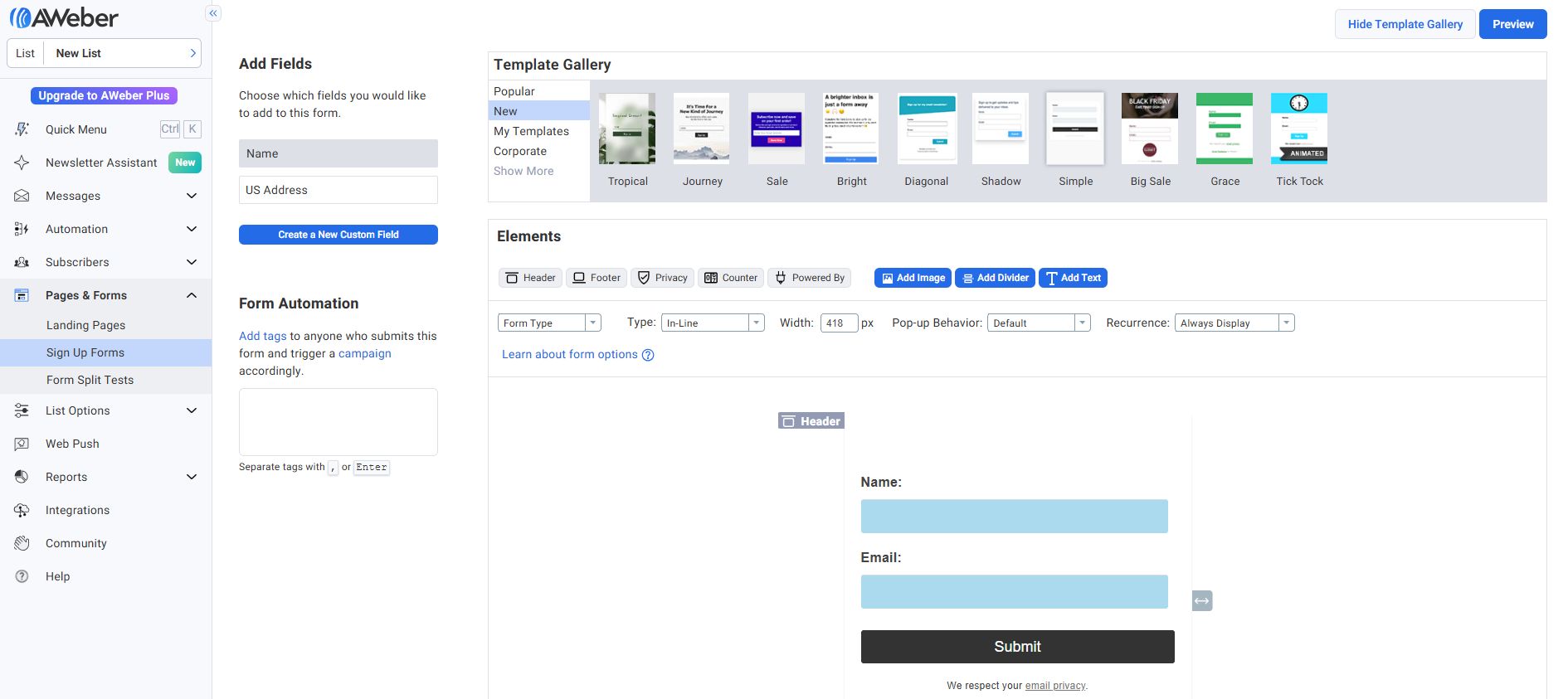Open Sign Up Forms in sidebar
The height and width of the screenshot is (699, 1568).
click(x=106, y=352)
